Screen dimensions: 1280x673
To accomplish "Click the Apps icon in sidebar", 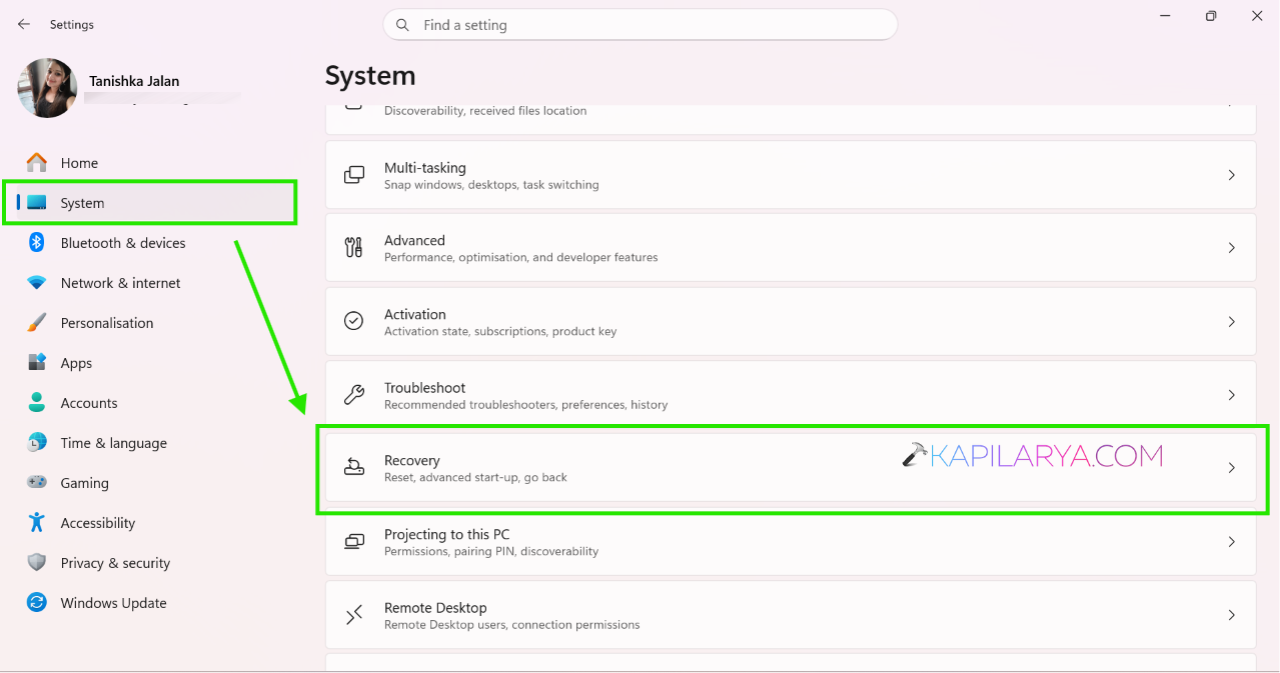I will click(x=37, y=362).
